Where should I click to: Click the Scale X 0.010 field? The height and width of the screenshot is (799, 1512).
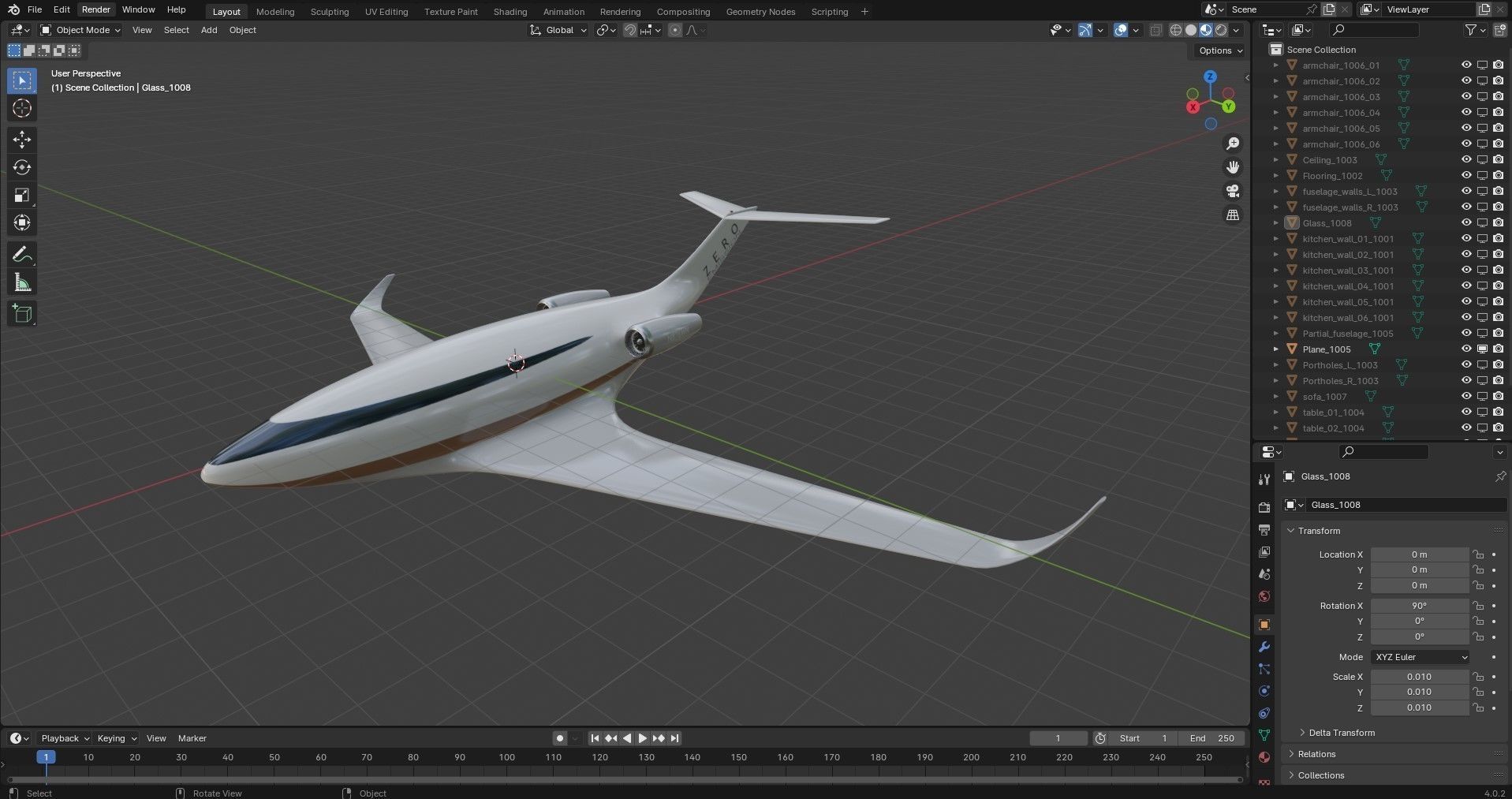(x=1419, y=677)
